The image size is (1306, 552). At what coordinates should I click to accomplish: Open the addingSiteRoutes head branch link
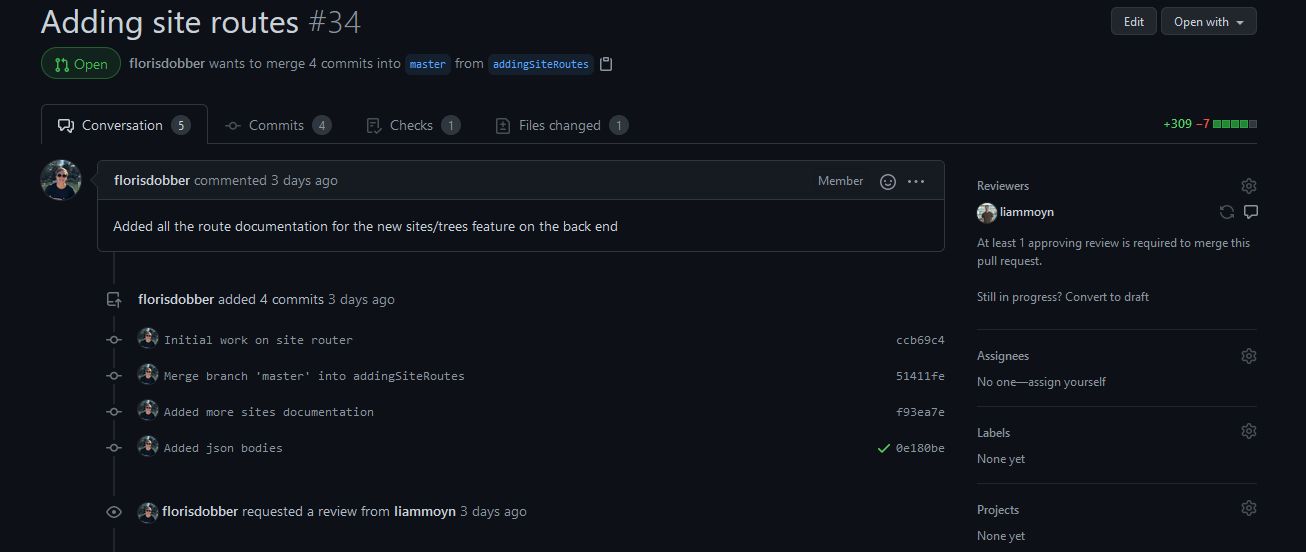(541, 64)
